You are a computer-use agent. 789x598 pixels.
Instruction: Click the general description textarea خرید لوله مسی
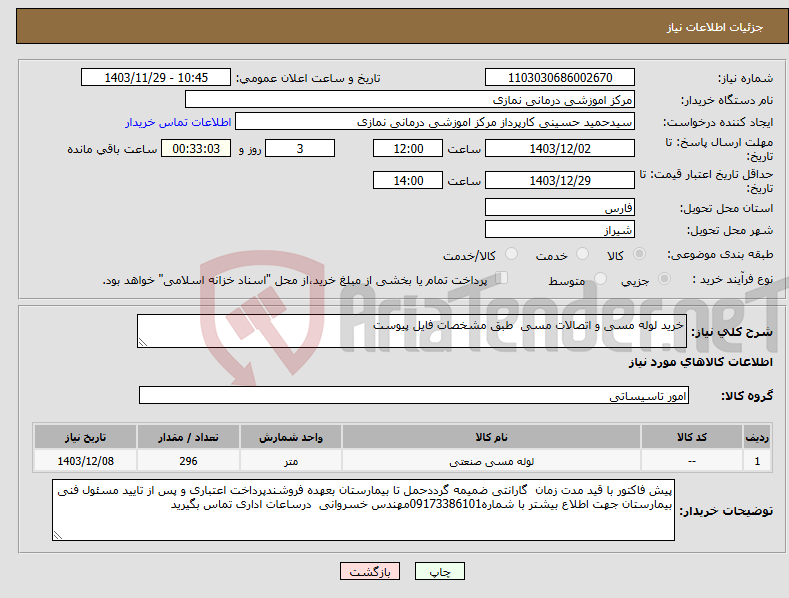412,331
